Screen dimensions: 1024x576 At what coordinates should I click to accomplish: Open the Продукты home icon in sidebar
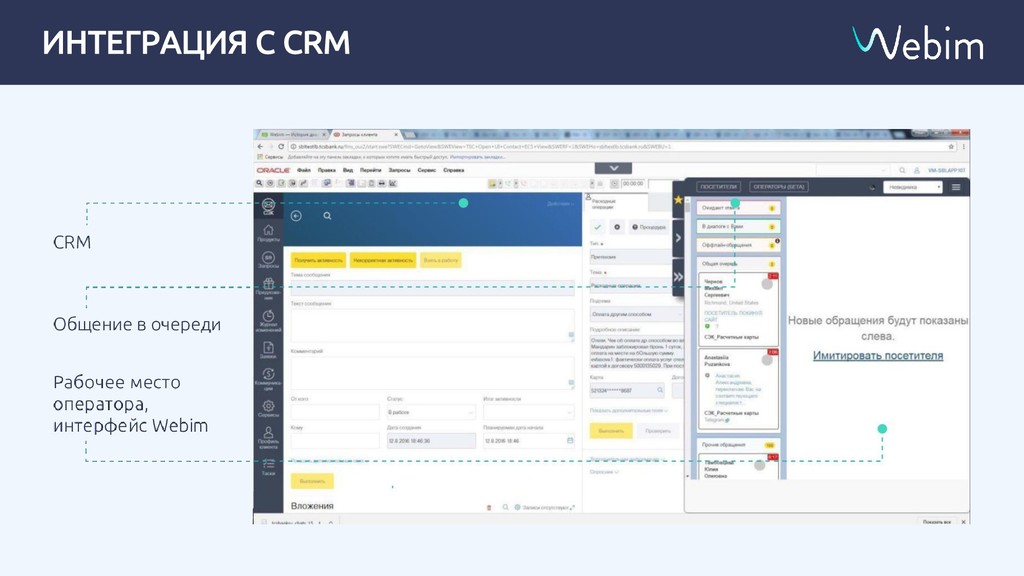pos(268,233)
